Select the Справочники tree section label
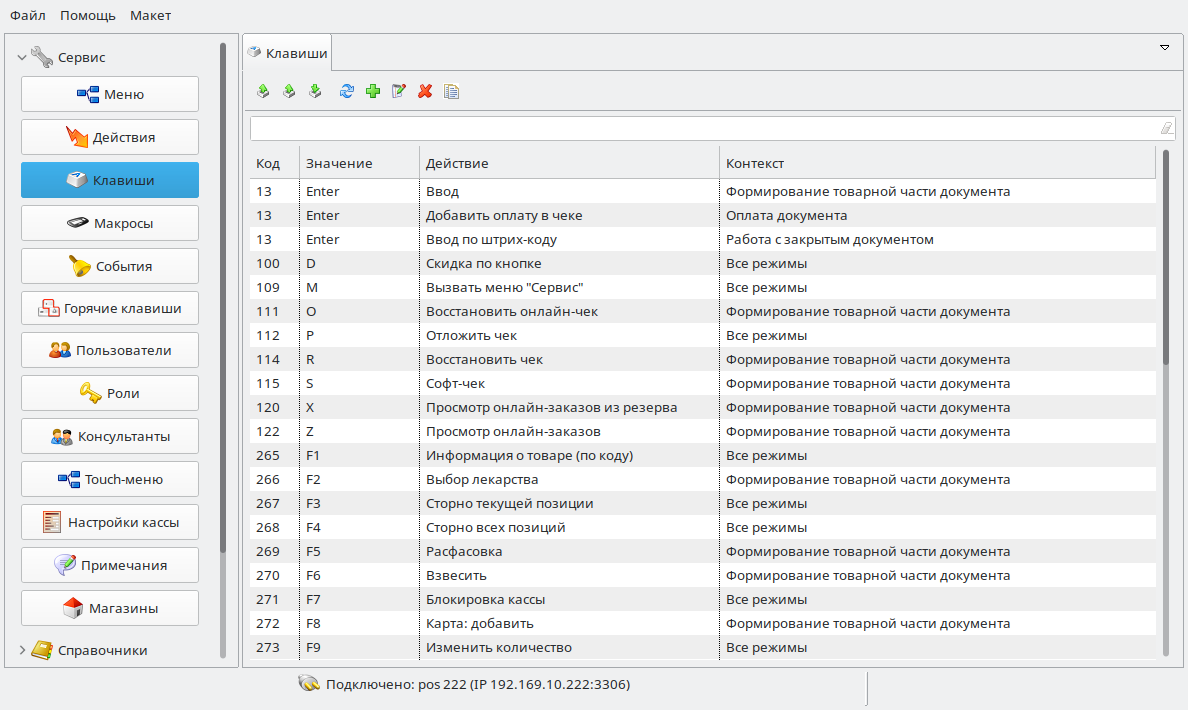The image size is (1188, 710). [102, 650]
